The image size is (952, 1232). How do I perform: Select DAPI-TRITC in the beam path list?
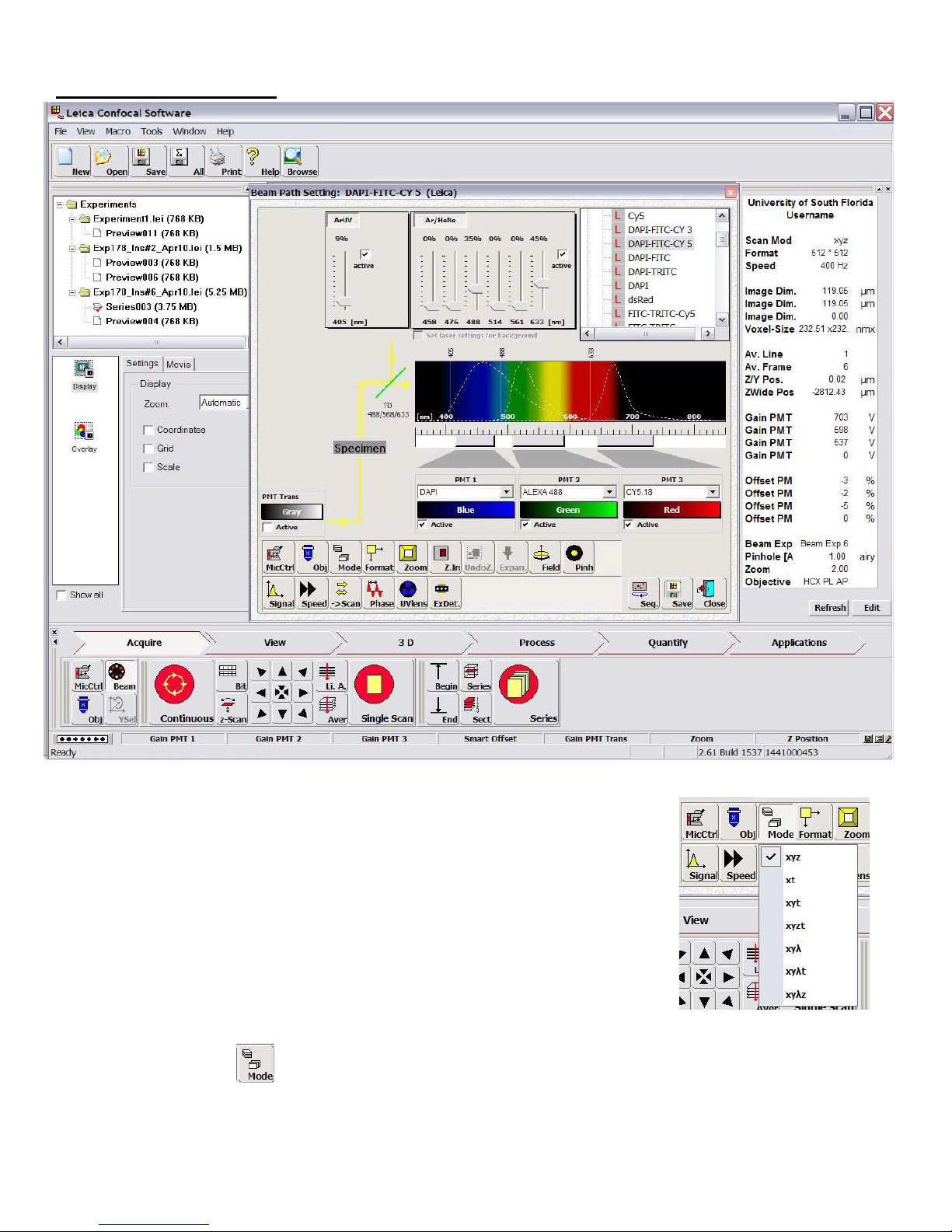click(x=652, y=272)
